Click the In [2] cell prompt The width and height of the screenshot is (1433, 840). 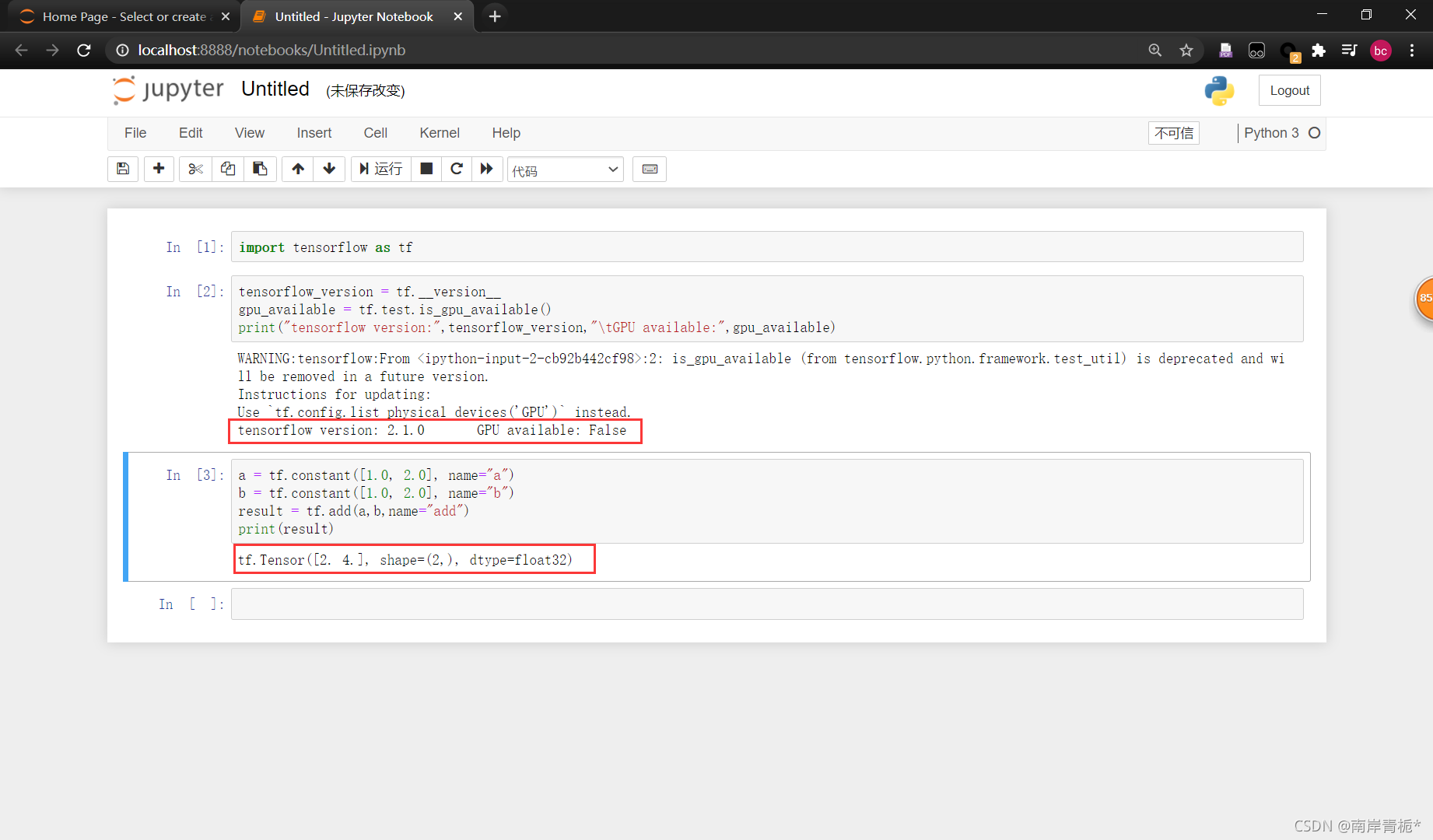point(194,291)
